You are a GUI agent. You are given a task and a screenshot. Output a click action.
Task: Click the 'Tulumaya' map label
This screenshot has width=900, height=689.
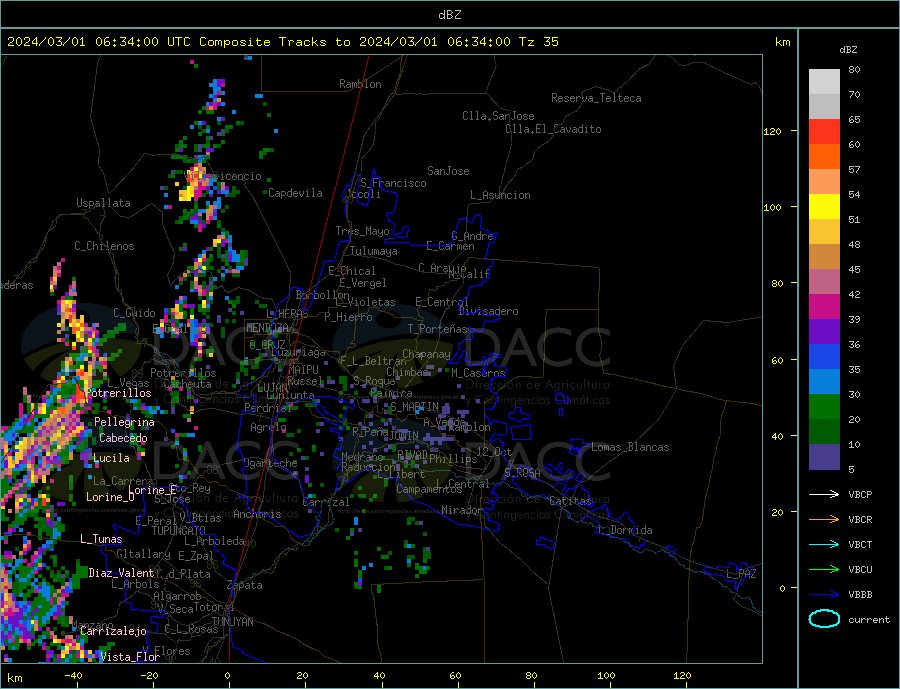point(374,251)
